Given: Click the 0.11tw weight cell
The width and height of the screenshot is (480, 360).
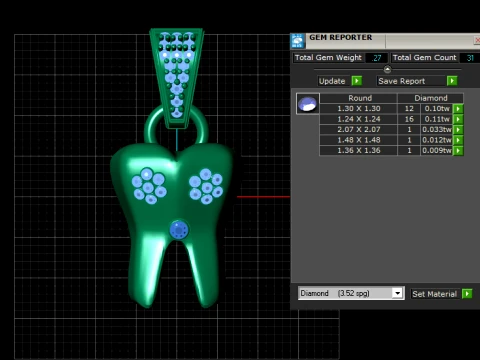Looking at the screenshot, I should pos(437,119).
